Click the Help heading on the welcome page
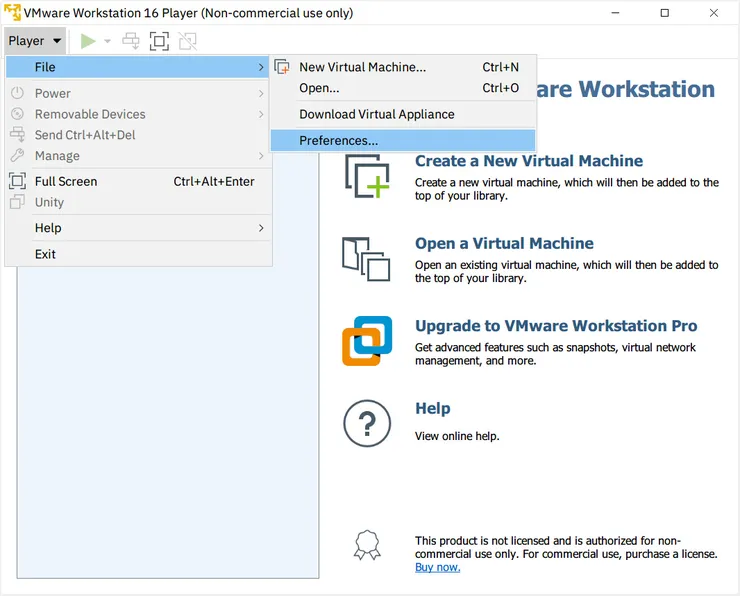 pos(432,408)
